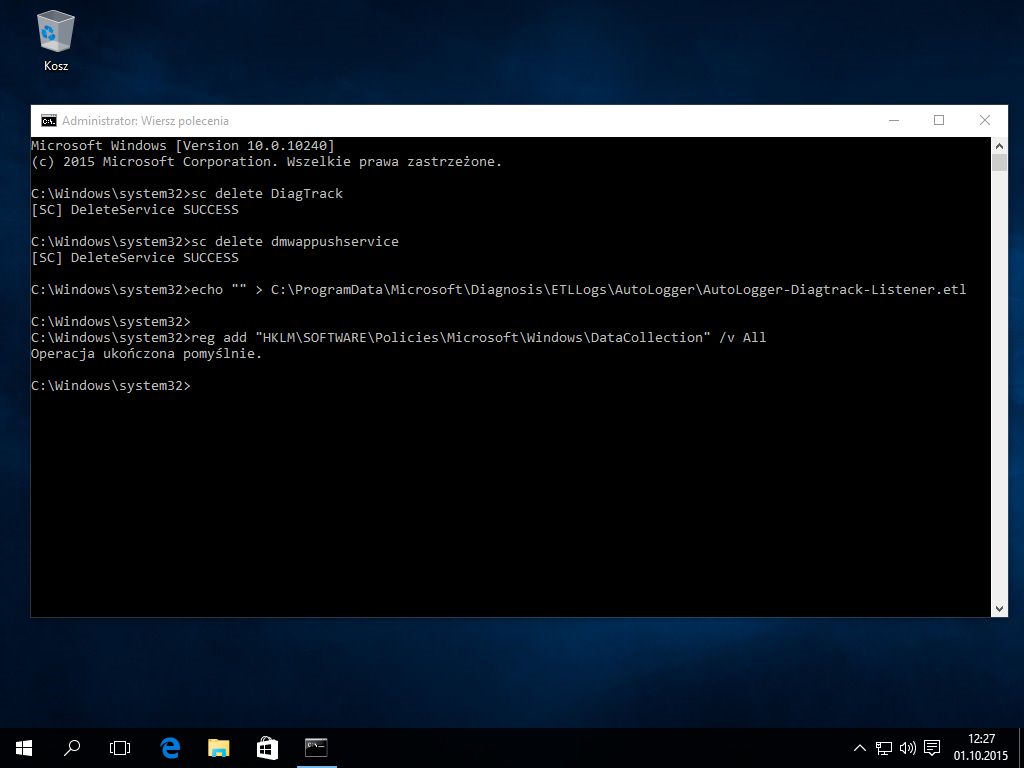Click the 'sc delete dmwappushservice' command line
This screenshot has width=1024, height=768.
(215, 242)
